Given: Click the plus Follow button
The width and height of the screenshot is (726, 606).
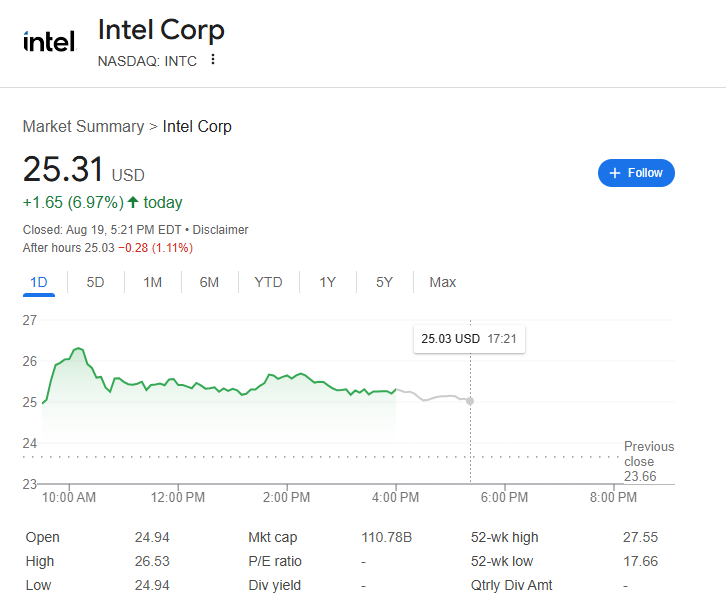Looking at the screenshot, I should tap(636, 173).
